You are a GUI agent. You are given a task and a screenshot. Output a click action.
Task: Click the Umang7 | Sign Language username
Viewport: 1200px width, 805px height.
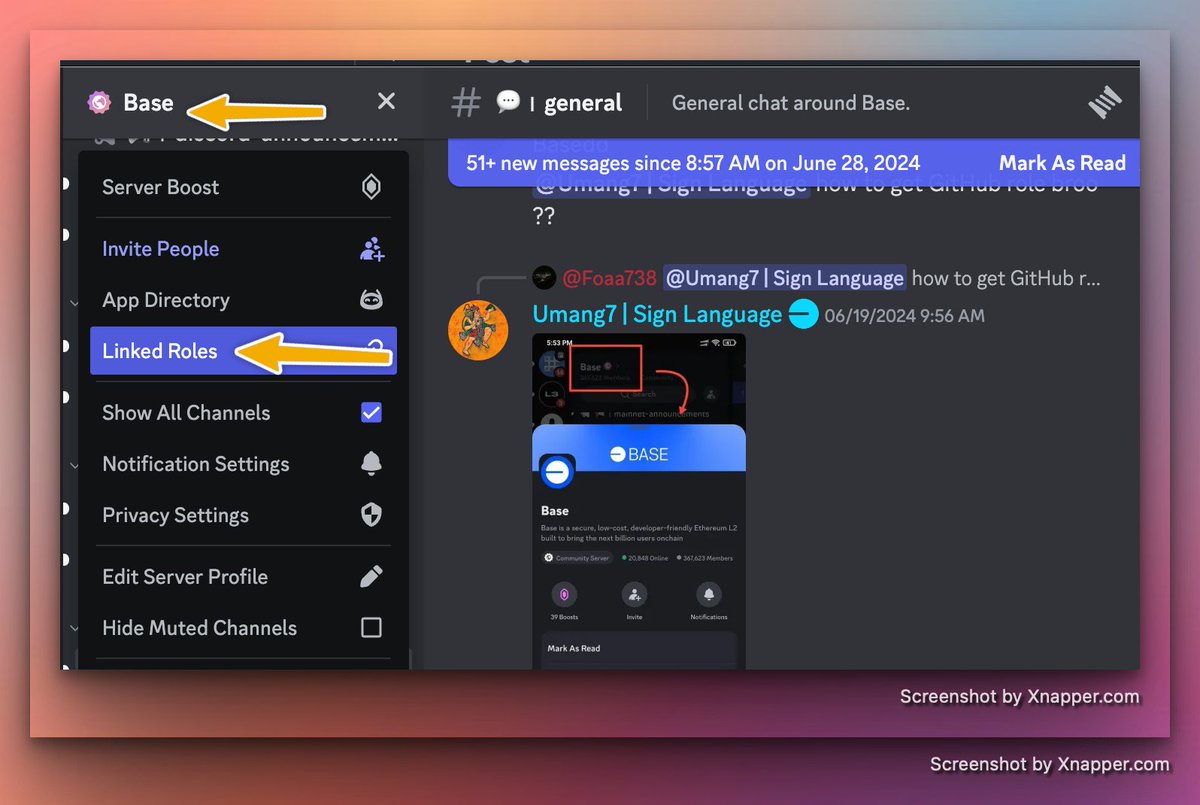657,314
